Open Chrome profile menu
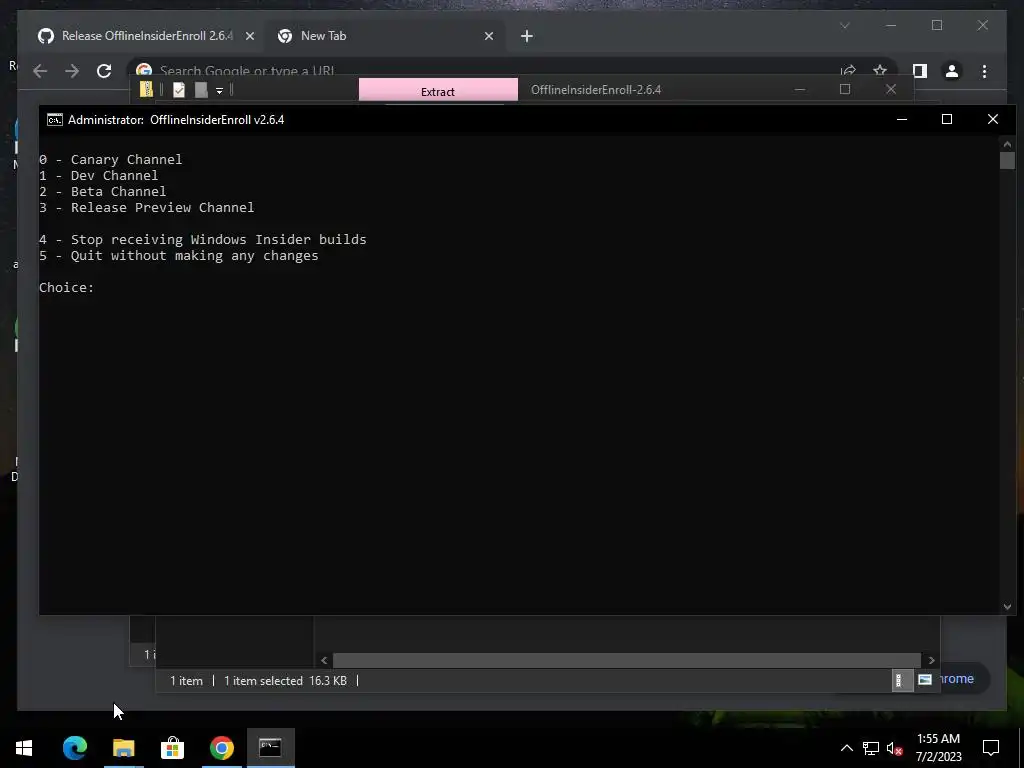 (x=952, y=71)
